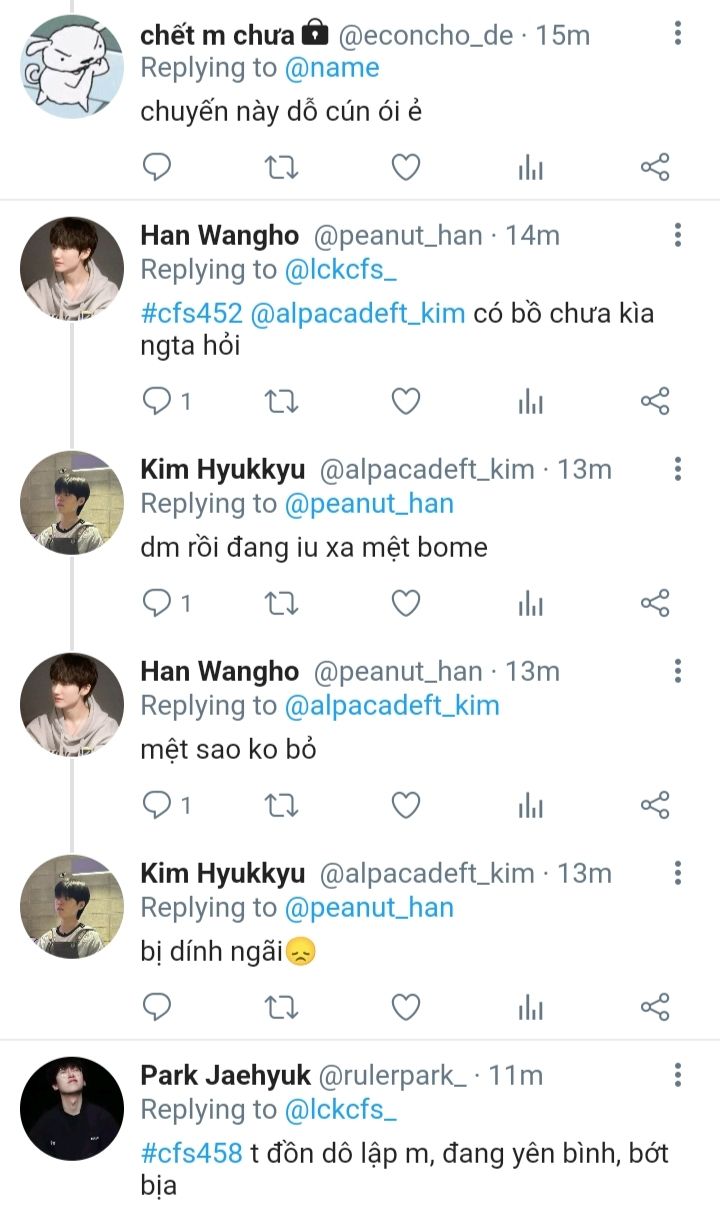This screenshot has height=1214, width=720.
Task: Share Han Wangho's #cfs452 tweet
Action: pyautogui.click(x=655, y=402)
